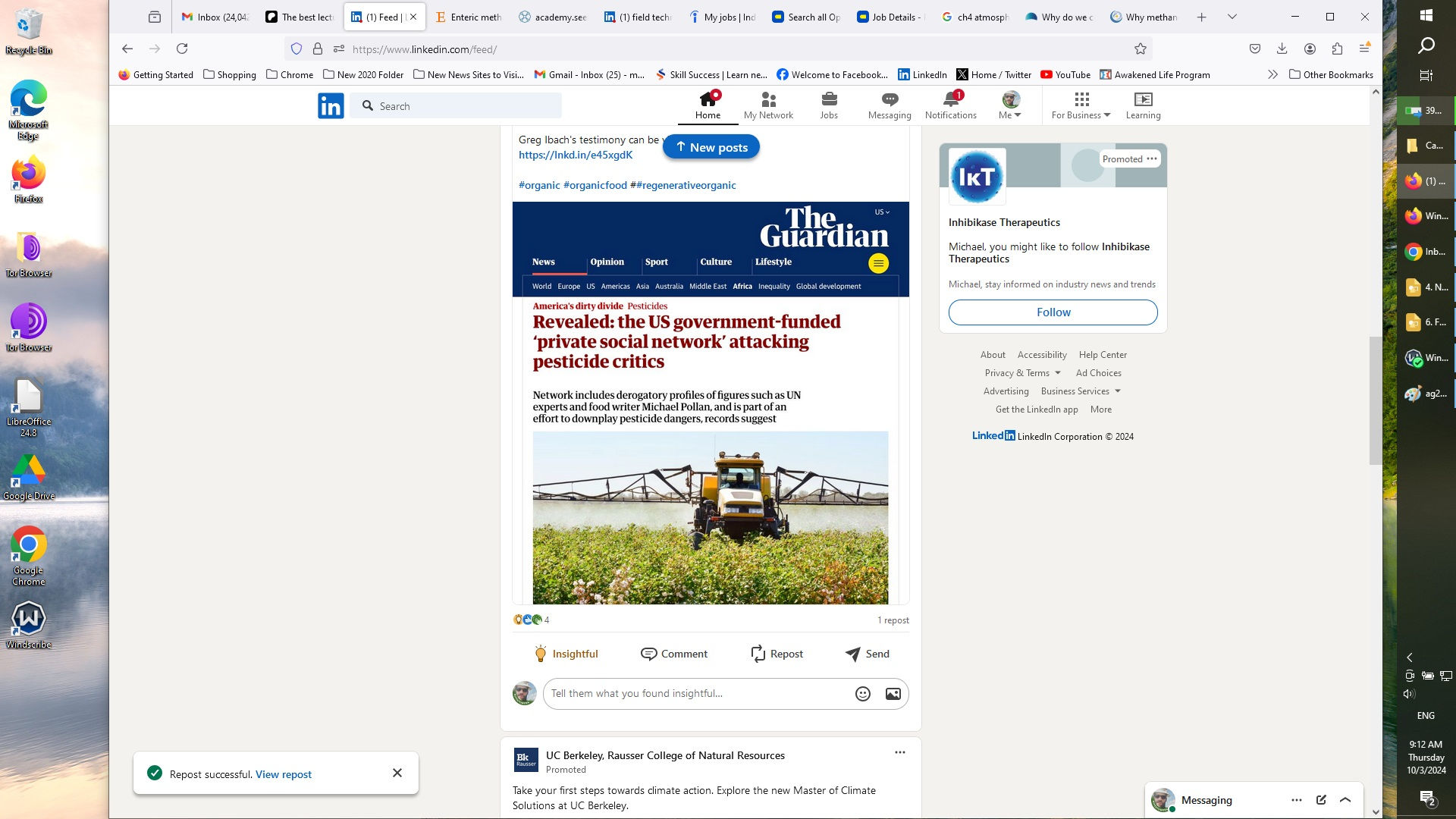Open Recycle Bin desktop icon
The image size is (1456, 819).
[x=28, y=32]
